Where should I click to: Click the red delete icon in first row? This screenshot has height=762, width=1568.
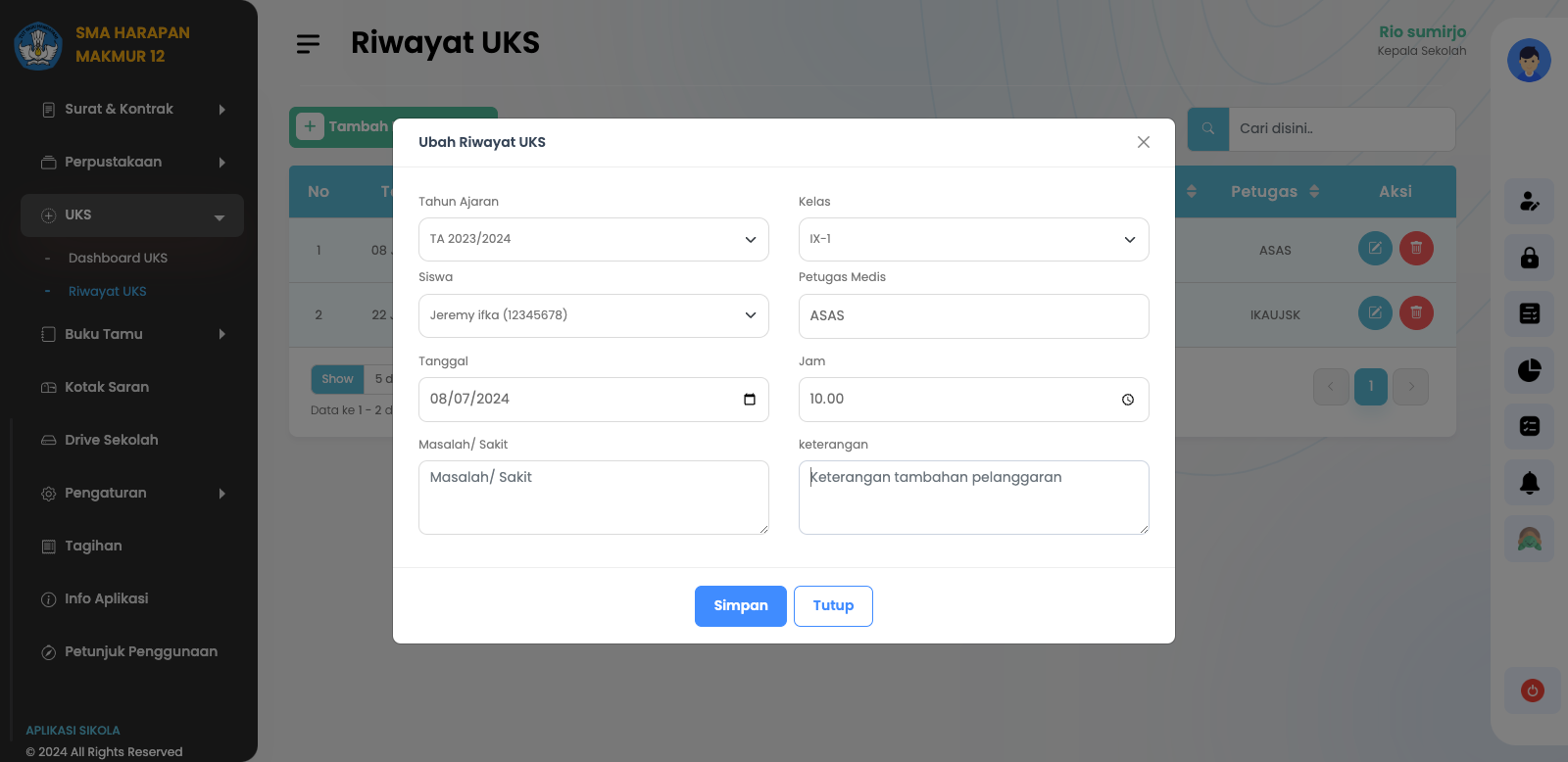tap(1416, 249)
